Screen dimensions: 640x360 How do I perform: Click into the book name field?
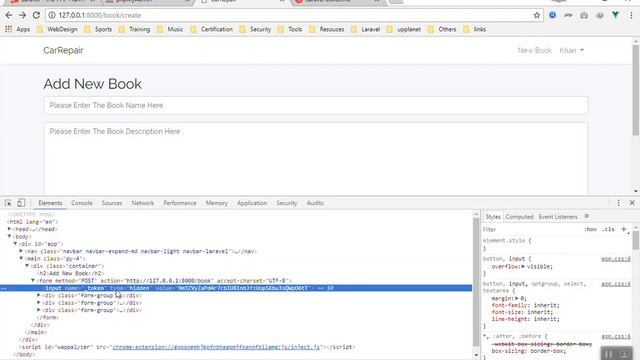click(x=316, y=105)
